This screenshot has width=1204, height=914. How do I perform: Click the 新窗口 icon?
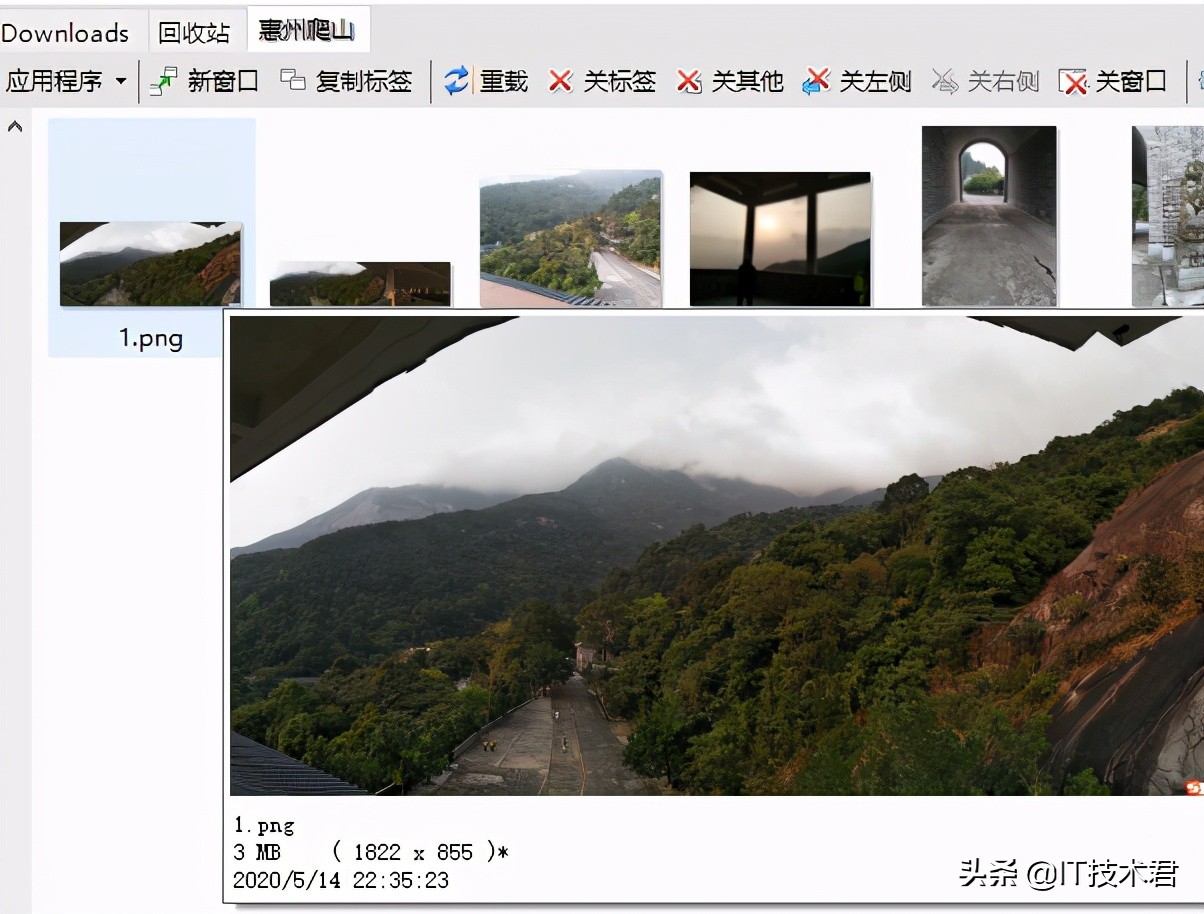point(164,81)
